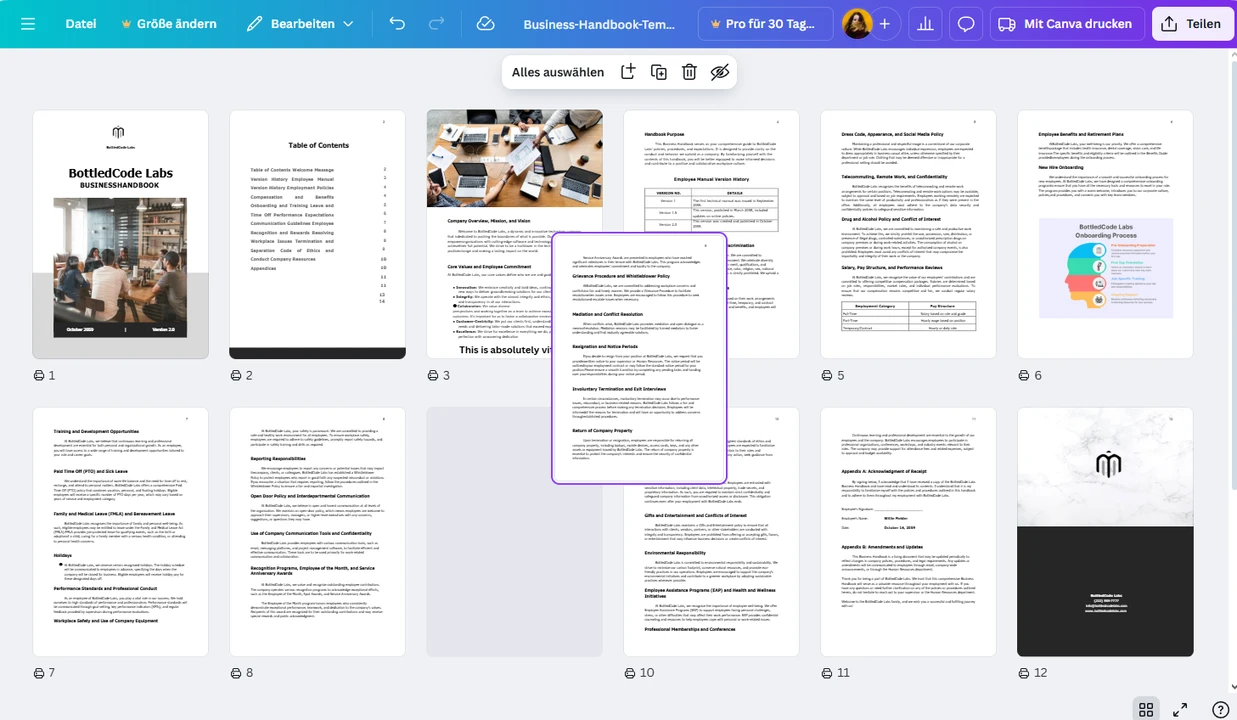Click the print icon of page 2

coord(236,375)
